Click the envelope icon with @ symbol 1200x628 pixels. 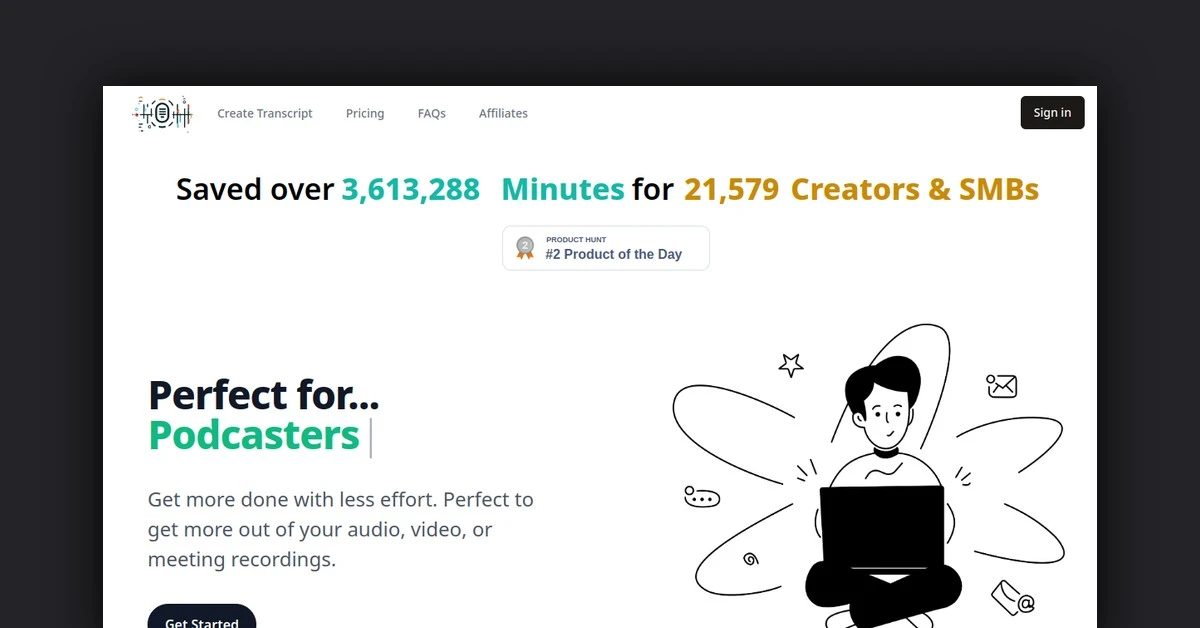click(x=1012, y=597)
